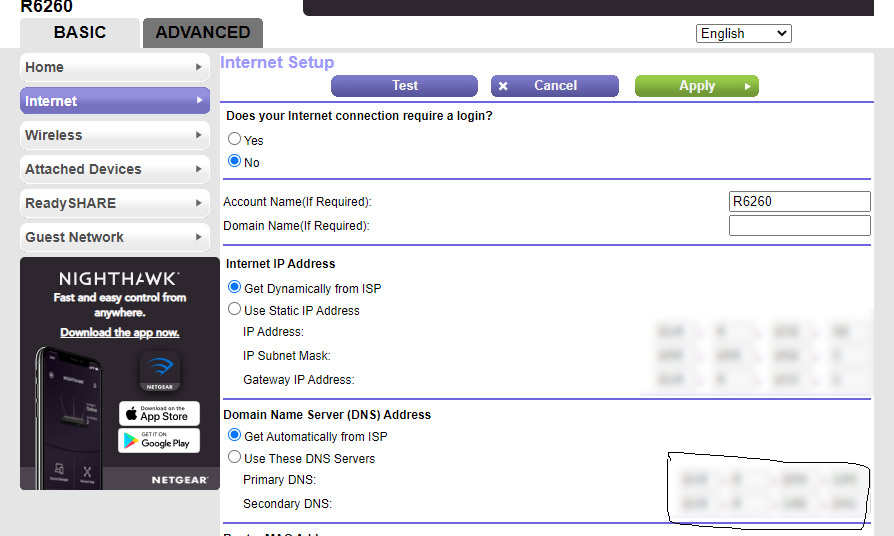Click the Netgear Nighthawk app icon
894x536 pixels.
click(x=160, y=371)
